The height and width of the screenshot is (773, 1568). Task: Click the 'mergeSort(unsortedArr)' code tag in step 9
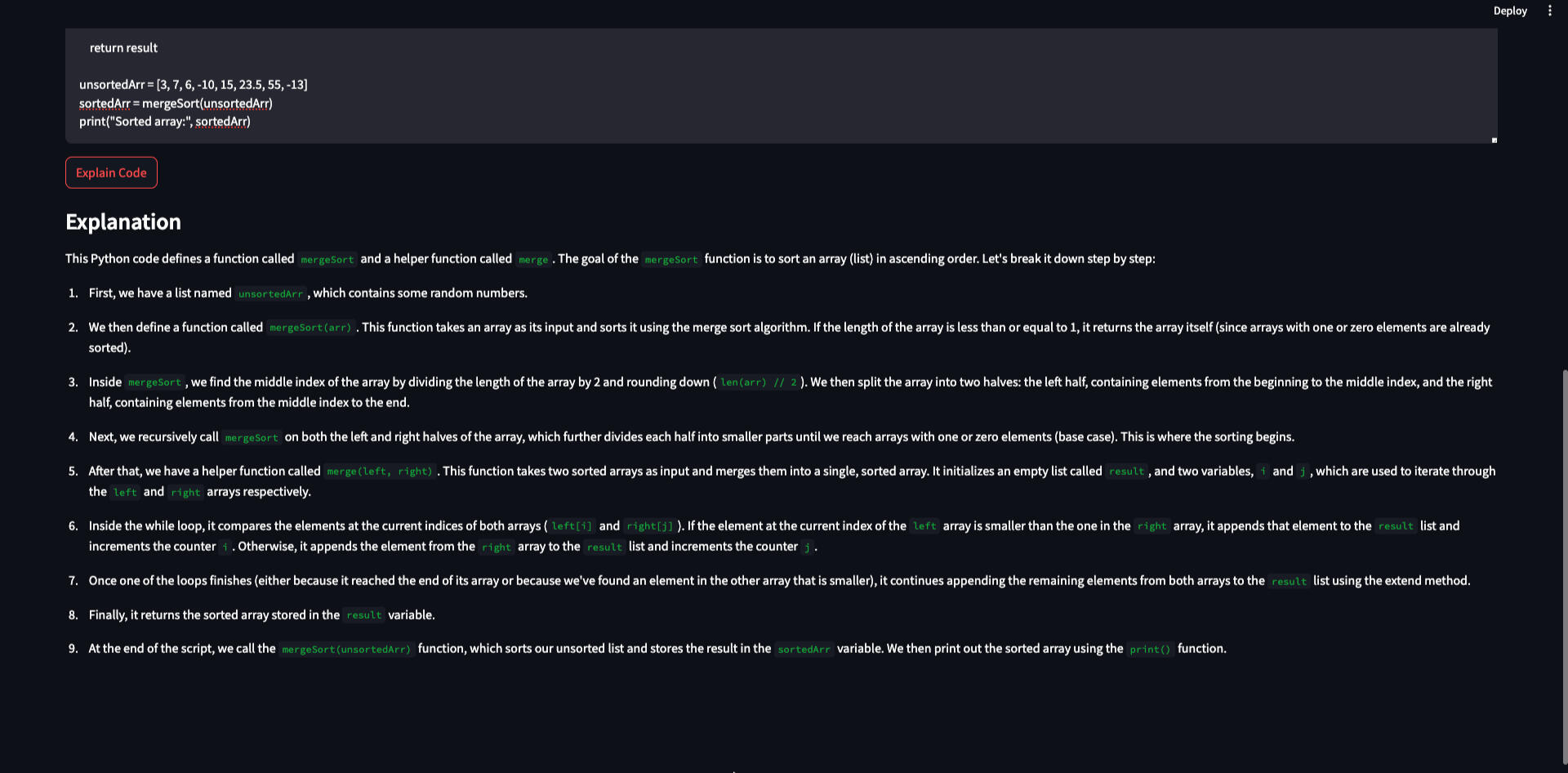tap(346, 650)
